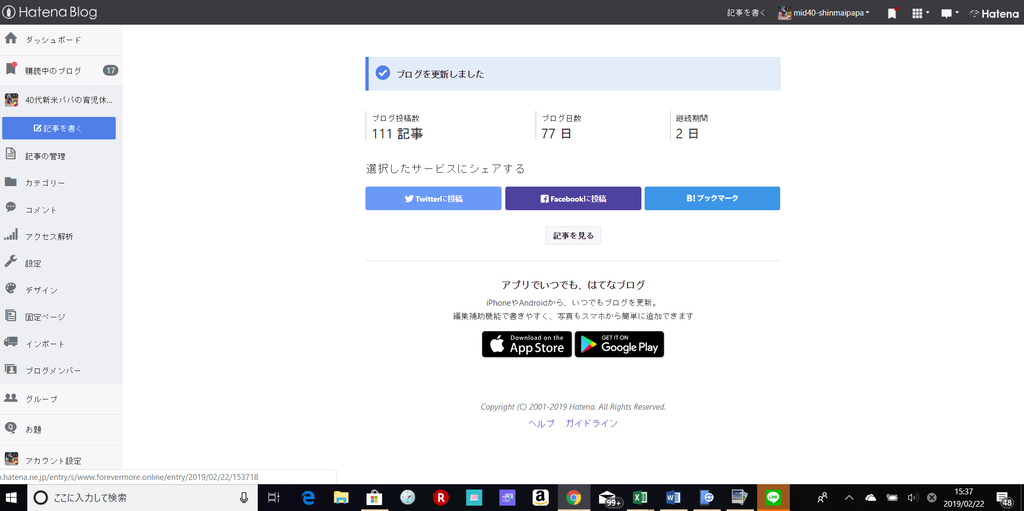This screenshot has width=1024, height=511.
Task: Open Word from the taskbar
Action: click(x=674, y=498)
